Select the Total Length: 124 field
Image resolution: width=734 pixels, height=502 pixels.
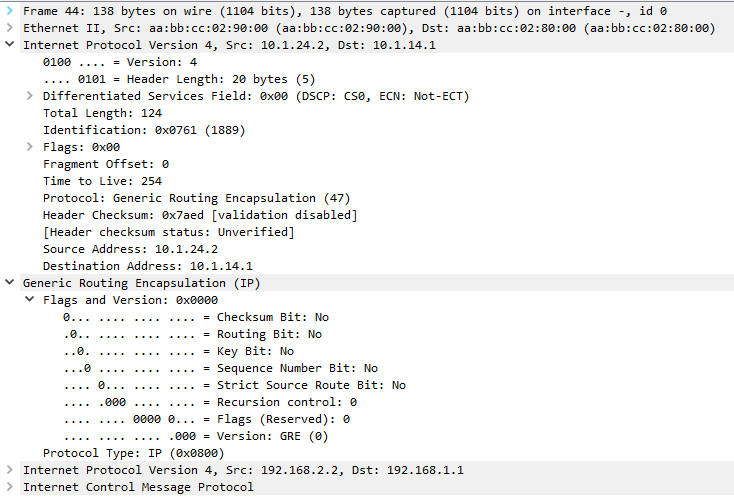(88, 113)
